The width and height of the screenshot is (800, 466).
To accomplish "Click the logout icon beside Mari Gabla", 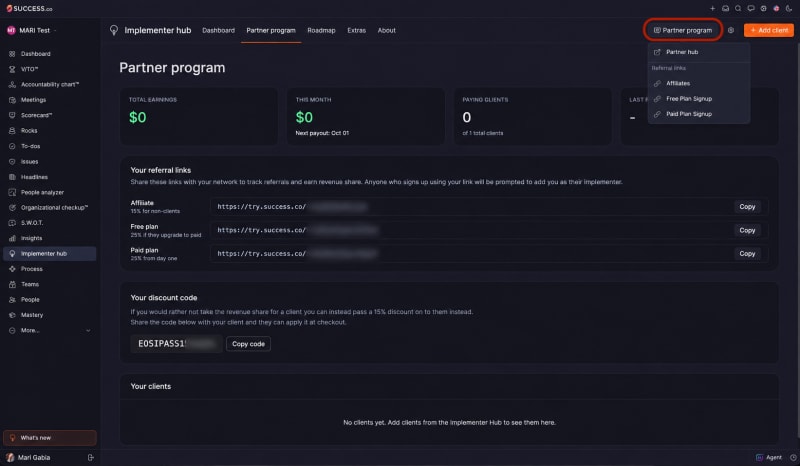I will tap(90, 457).
